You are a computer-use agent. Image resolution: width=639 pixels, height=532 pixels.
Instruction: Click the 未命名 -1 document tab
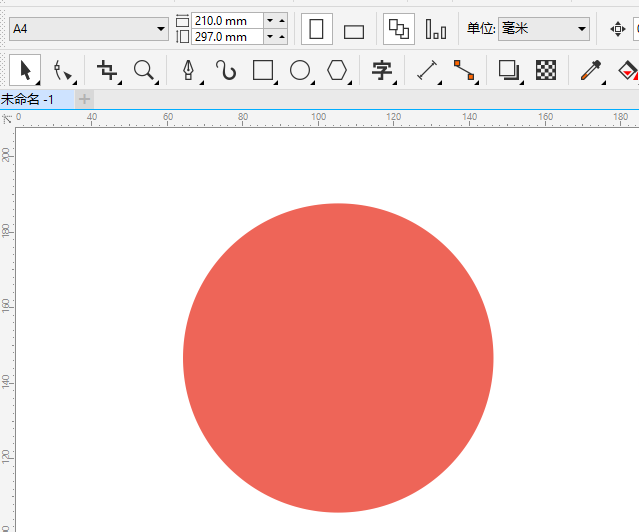click(x=28, y=99)
